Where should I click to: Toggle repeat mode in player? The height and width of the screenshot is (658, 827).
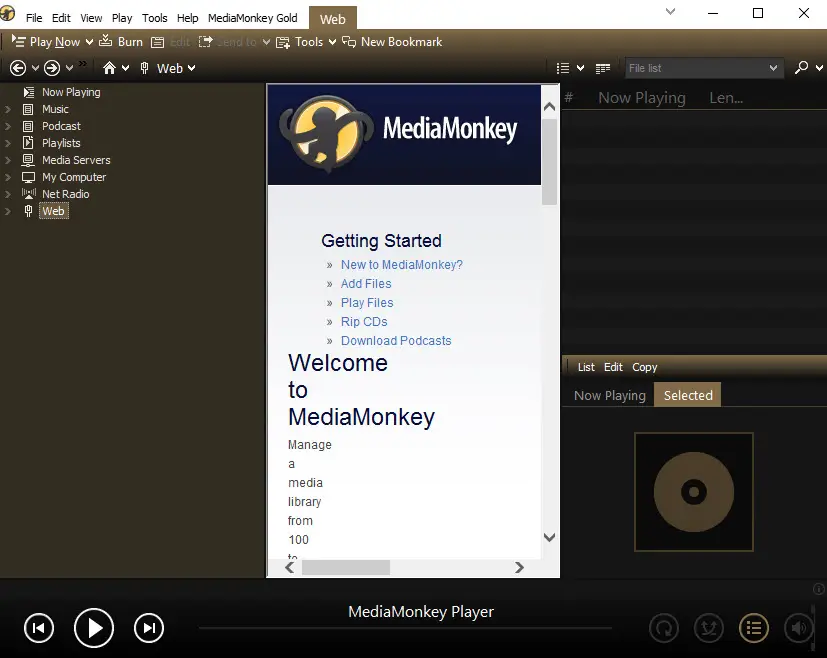(x=663, y=628)
